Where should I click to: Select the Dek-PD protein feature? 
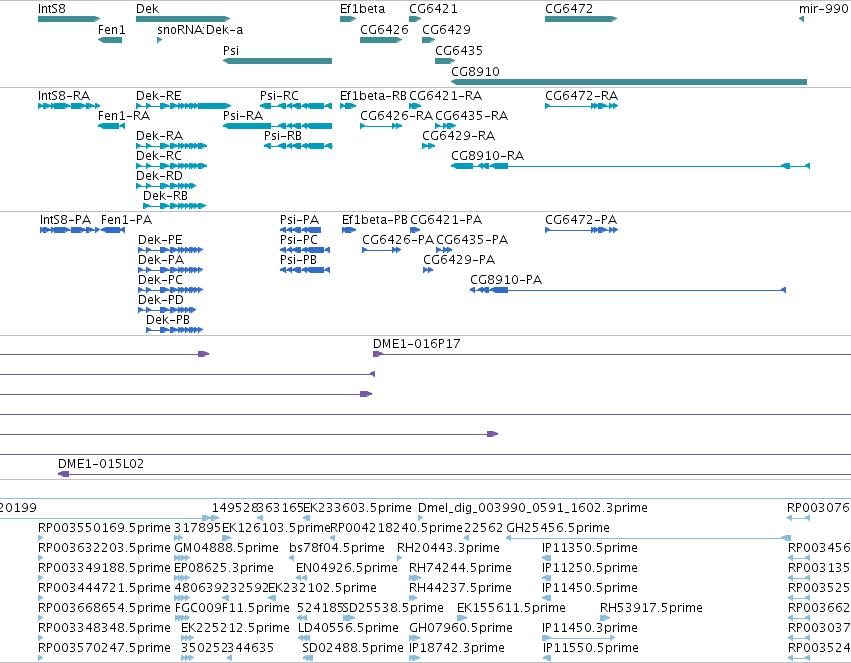coord(167,310)
